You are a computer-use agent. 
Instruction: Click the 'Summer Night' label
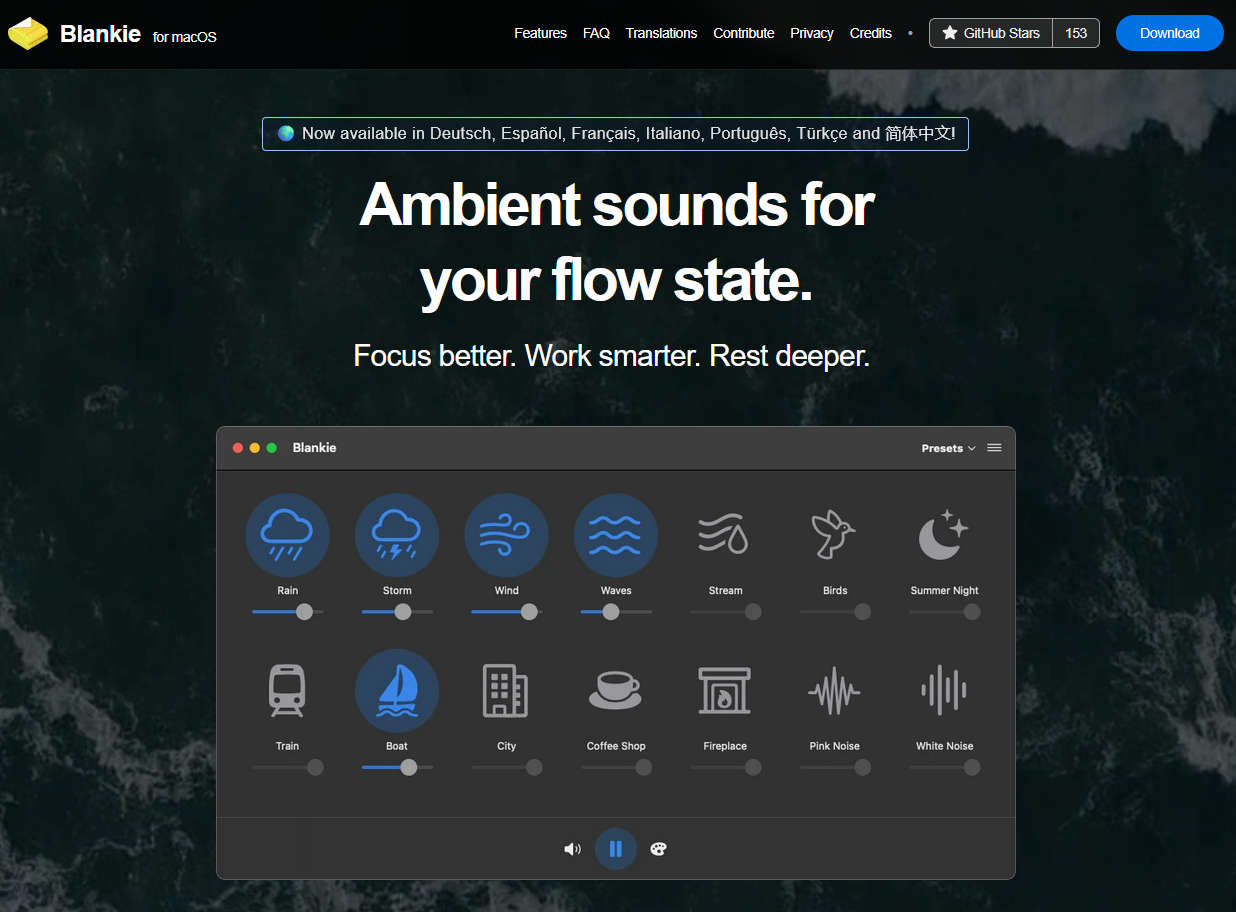944,590
